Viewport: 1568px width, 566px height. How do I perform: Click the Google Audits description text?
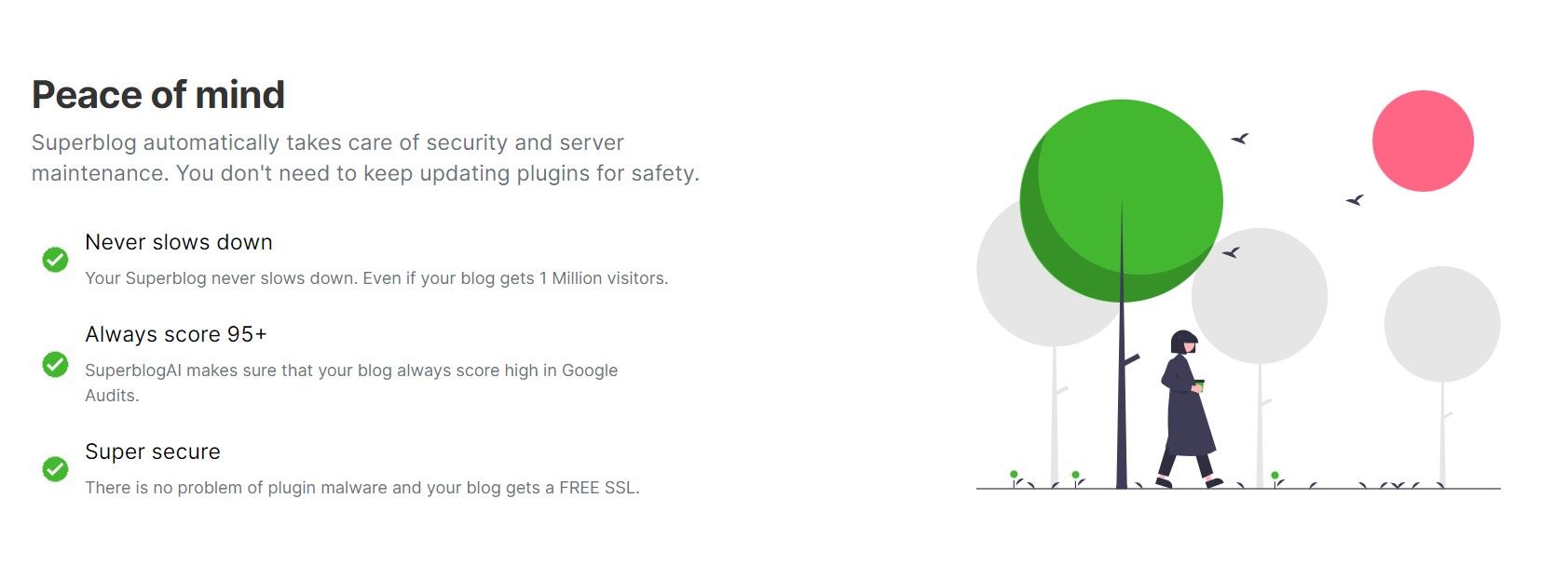351,383
